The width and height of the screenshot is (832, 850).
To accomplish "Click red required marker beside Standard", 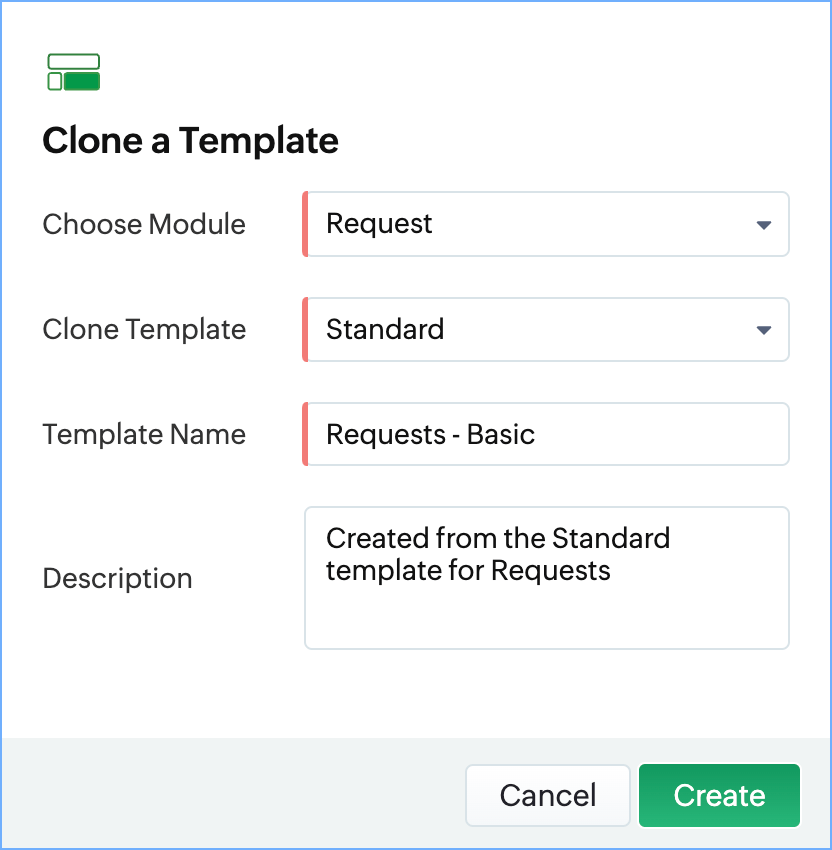I will [305, 329].
